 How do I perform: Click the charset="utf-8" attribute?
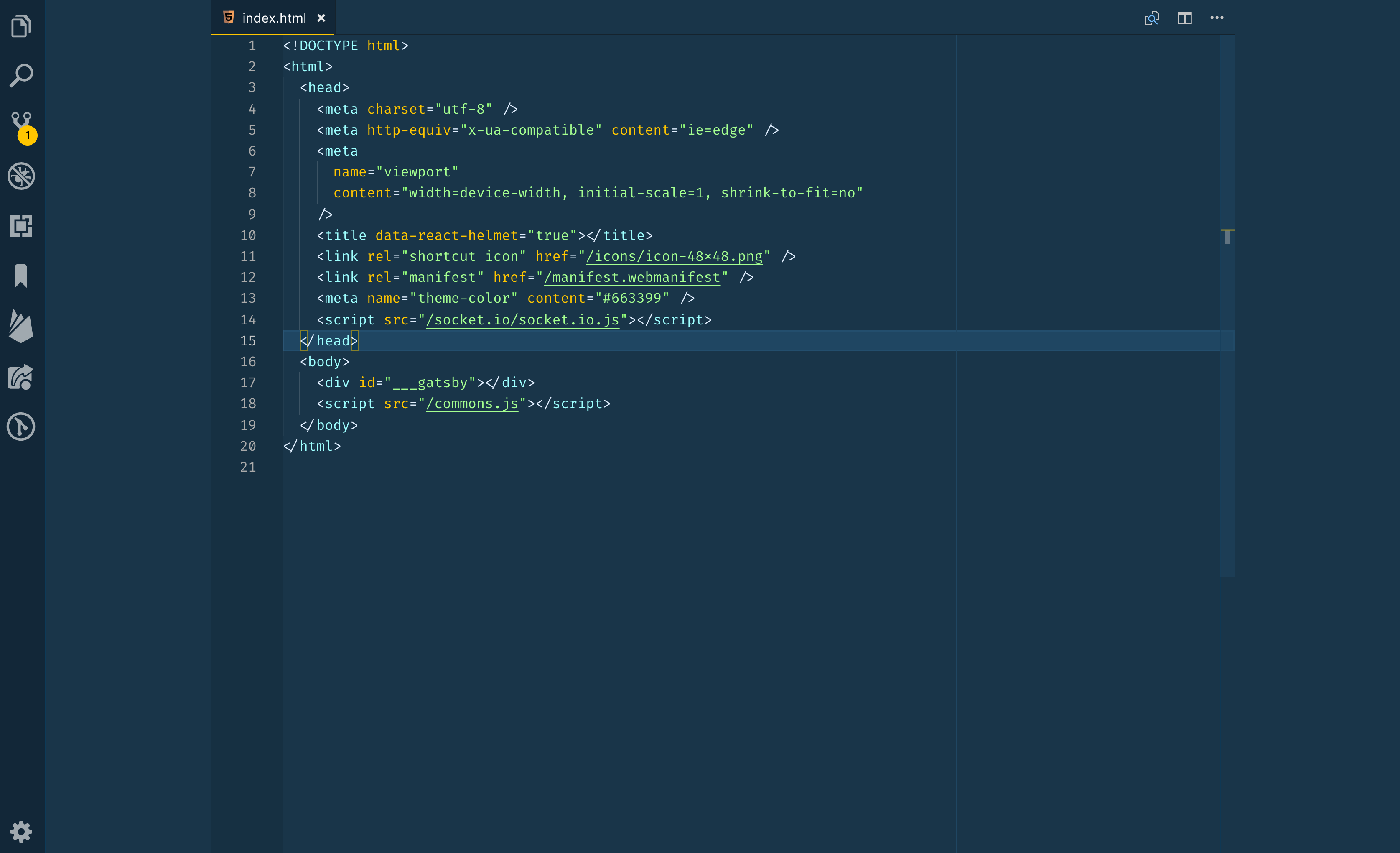(x=430, y=109)
